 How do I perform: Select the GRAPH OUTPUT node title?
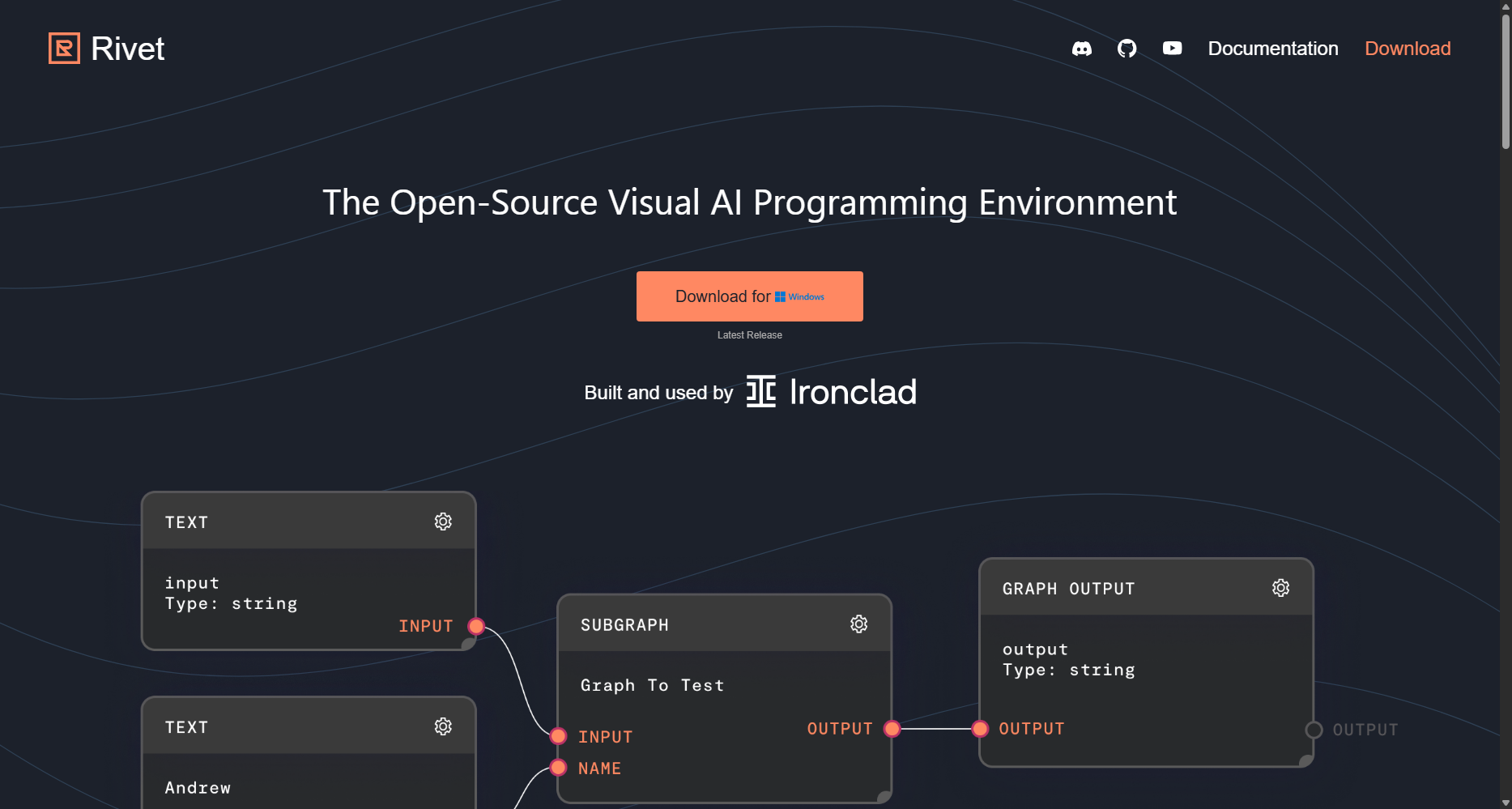(x=1068, y=589)
